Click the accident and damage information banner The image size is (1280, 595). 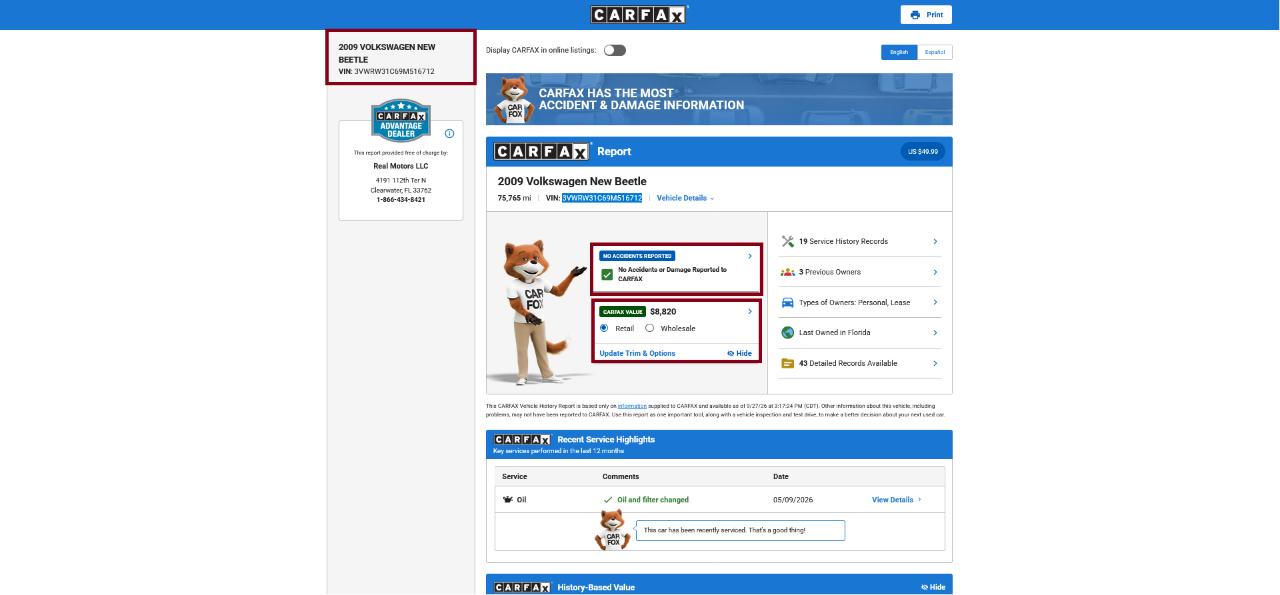pyautogui.click(x=719, y=99)
